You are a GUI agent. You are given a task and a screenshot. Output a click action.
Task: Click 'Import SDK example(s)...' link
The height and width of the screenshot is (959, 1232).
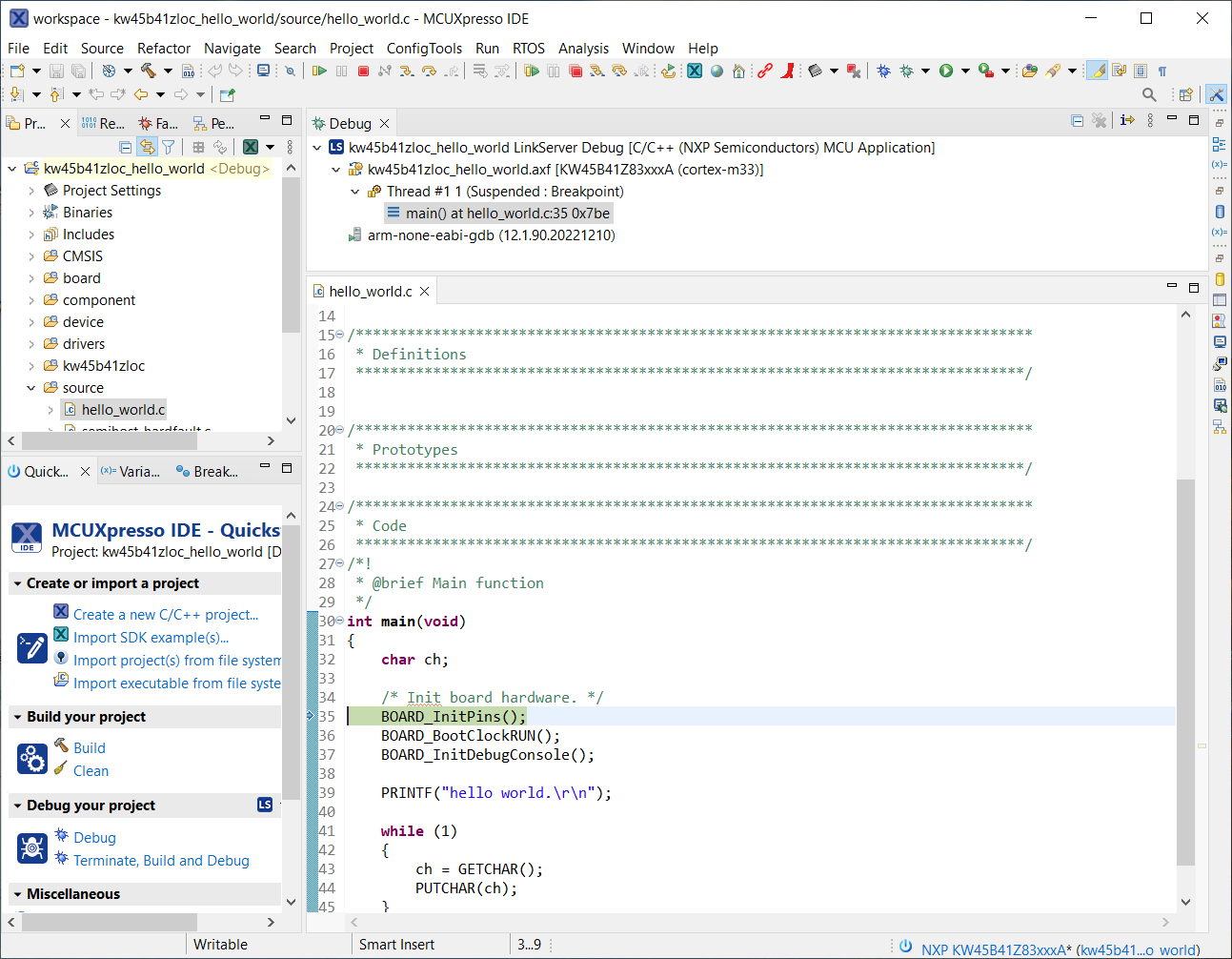pos(151,638)
